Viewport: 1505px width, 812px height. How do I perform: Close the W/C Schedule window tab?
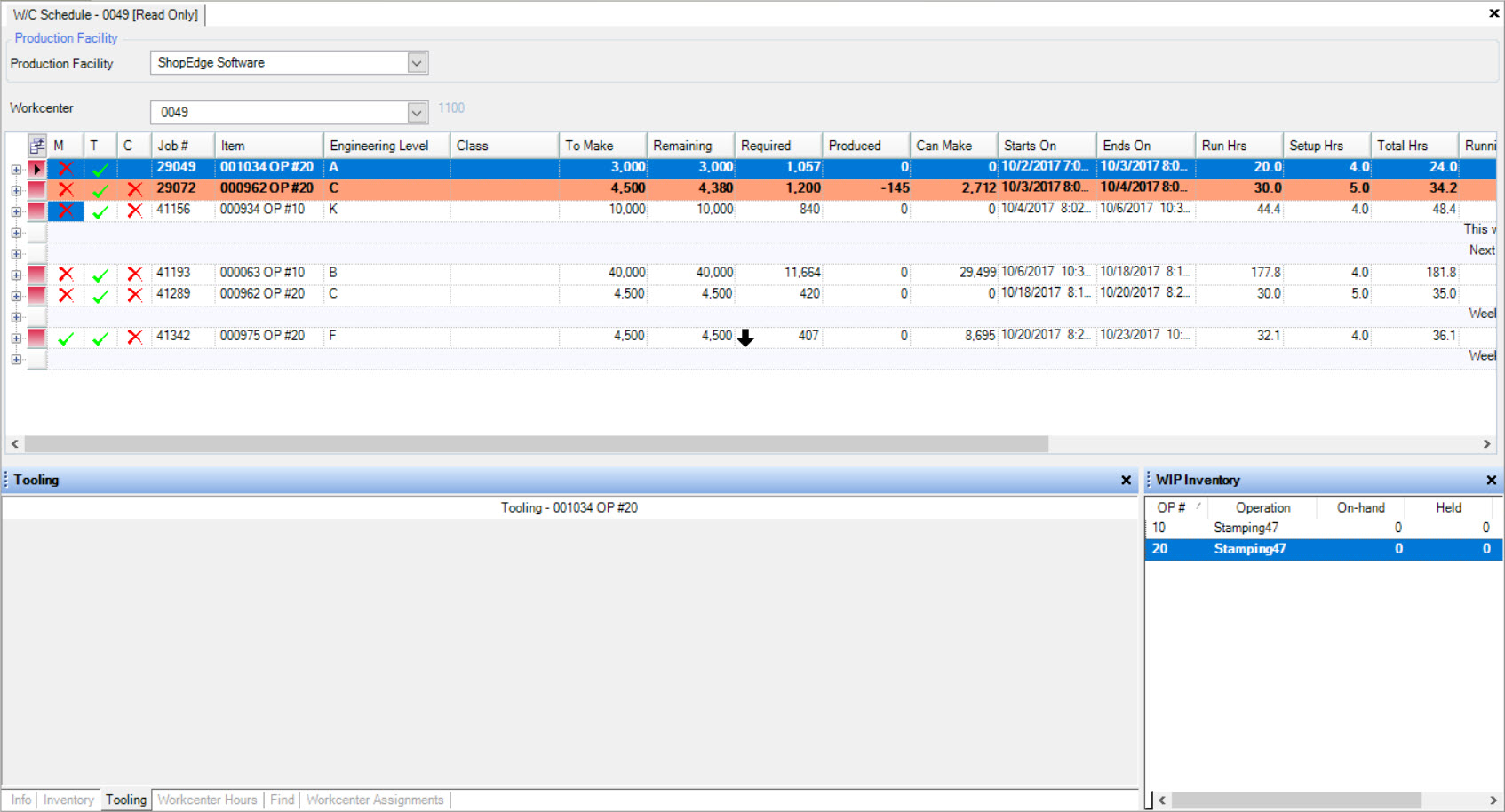(x=1493, y=13)
